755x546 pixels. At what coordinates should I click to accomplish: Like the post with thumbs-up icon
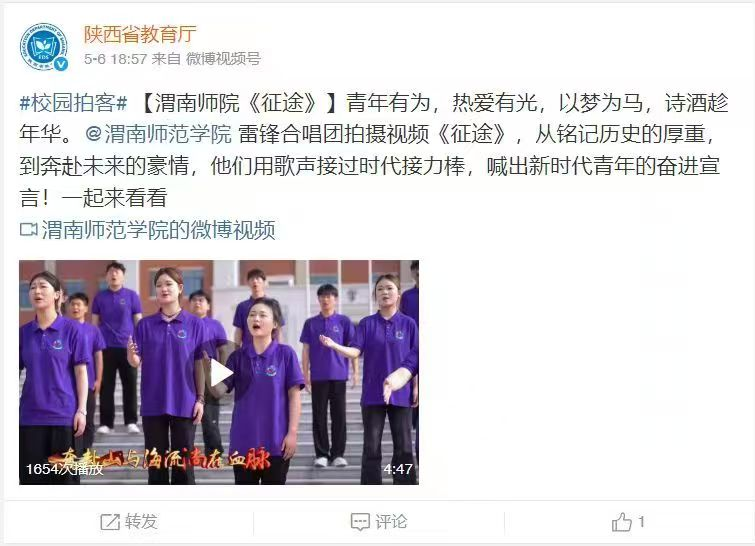[622, 522]
